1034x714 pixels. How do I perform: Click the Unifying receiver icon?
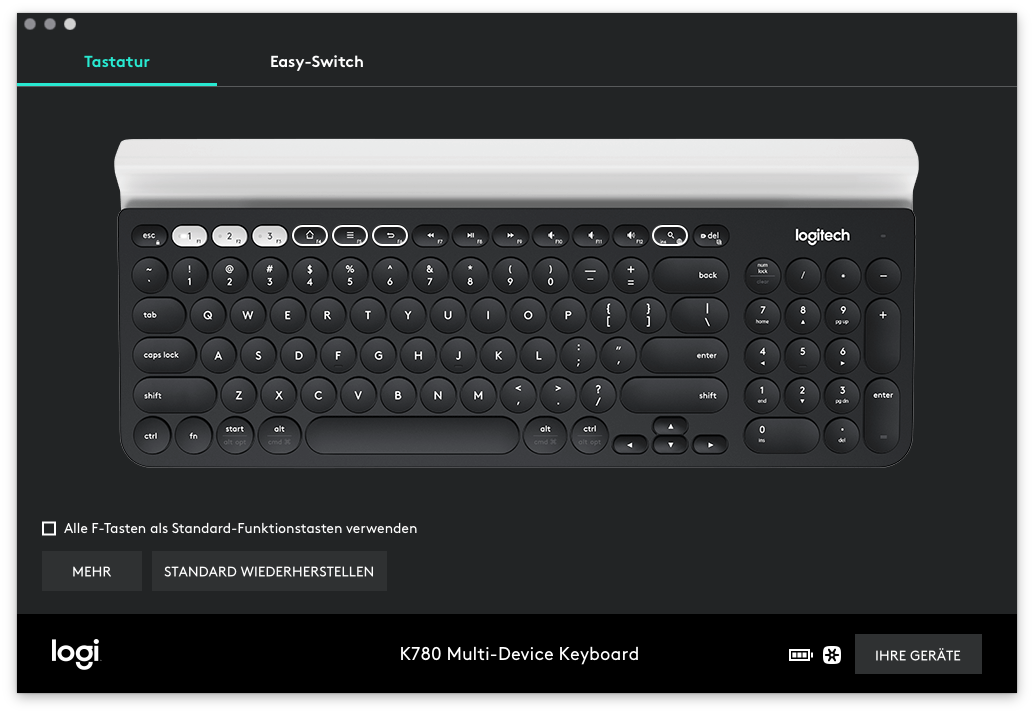(832, 655)
